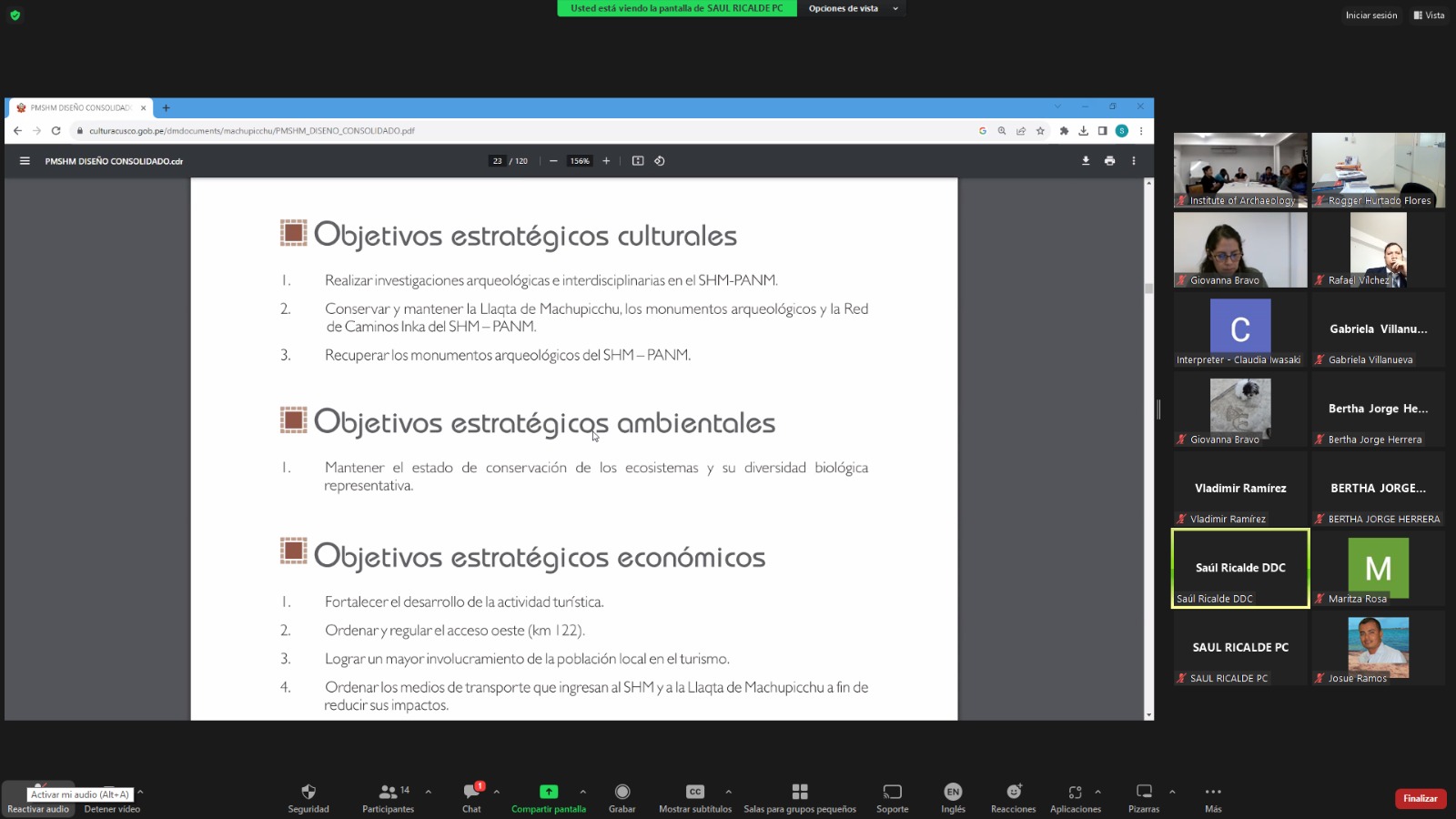The height and width of the screenshot is (819, 1456).
Task: Open new browser tab with plus
Action: [x=166, y=107]
